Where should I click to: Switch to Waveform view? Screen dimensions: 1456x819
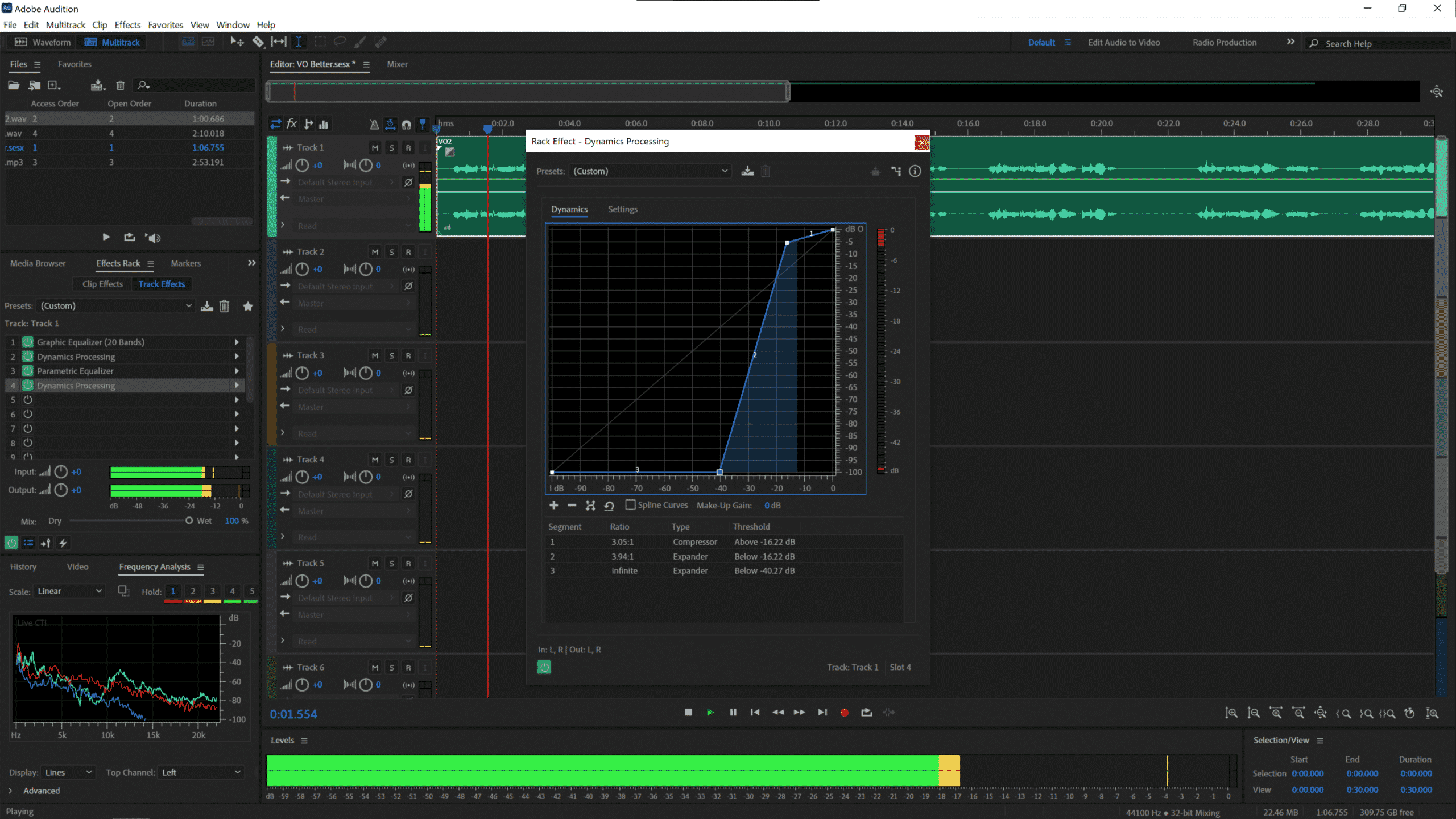tap(42, 42)
